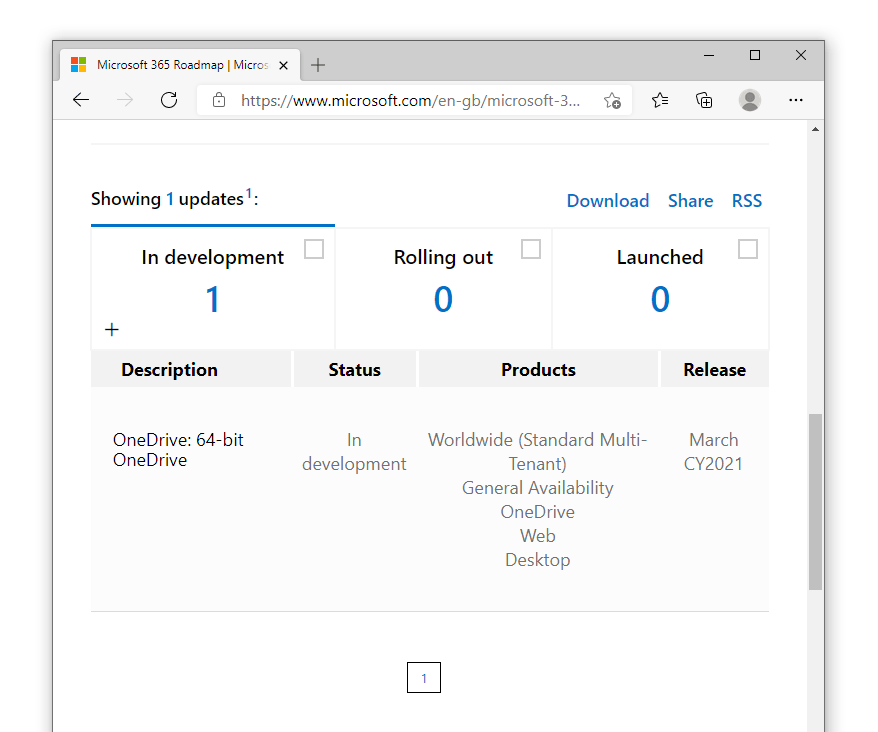The width and height of the screenshot is (878, 732).
Task: Click the browser forward arrow
Action: (x=125, y=100)
